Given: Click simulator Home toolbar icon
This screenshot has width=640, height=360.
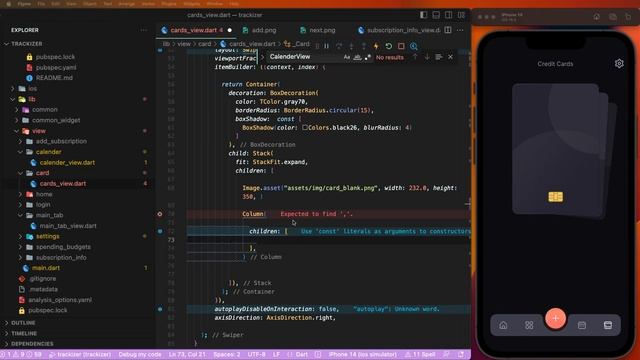Looking at the screenshot, I should tap(597, 17).
